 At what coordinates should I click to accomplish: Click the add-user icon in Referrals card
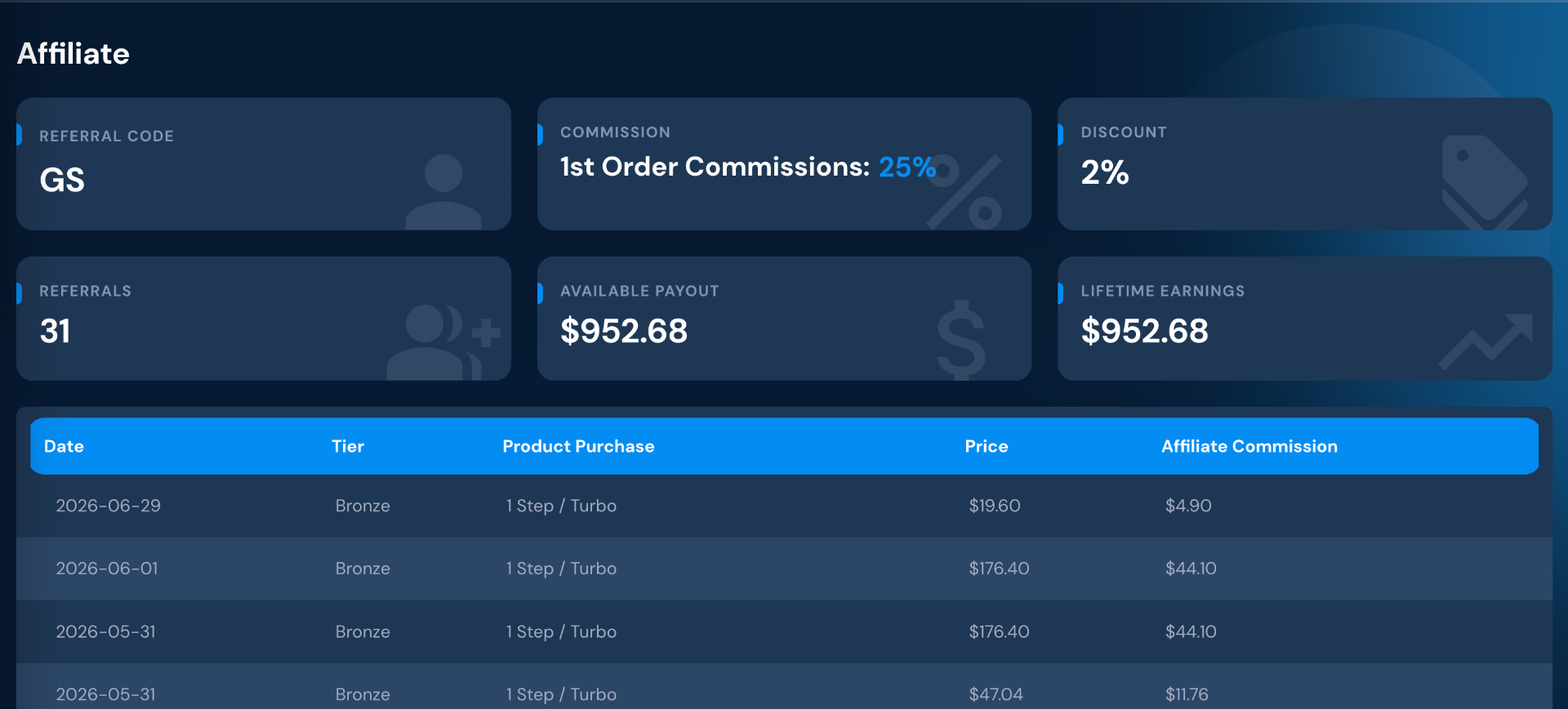pos(443,342)
